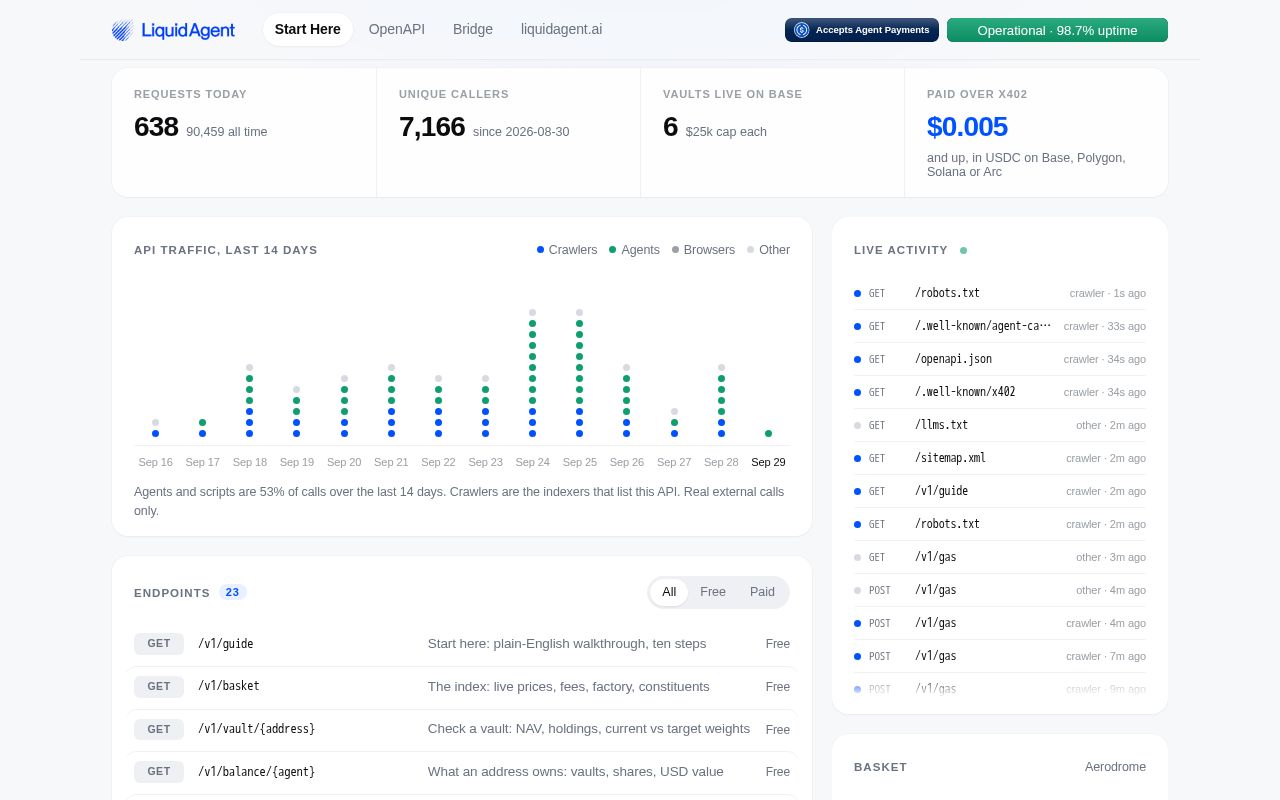This screenshot has height=800, width=1280.
Task: Click the 638 requests today value
Action: point(156,127)
